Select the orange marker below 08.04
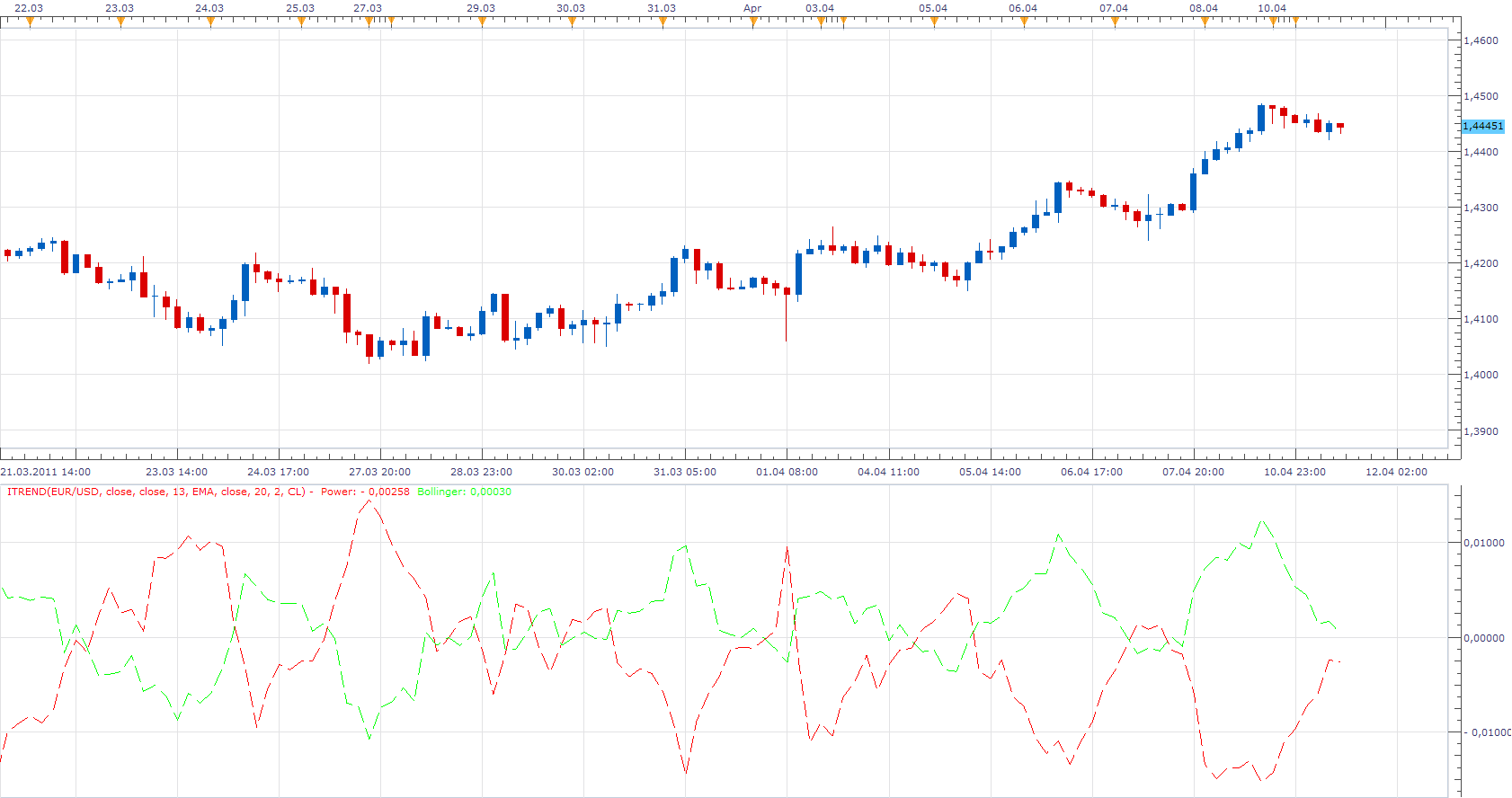This screenshot has height=798, width=1512. pyautogui.click(x=1205, y=22)
